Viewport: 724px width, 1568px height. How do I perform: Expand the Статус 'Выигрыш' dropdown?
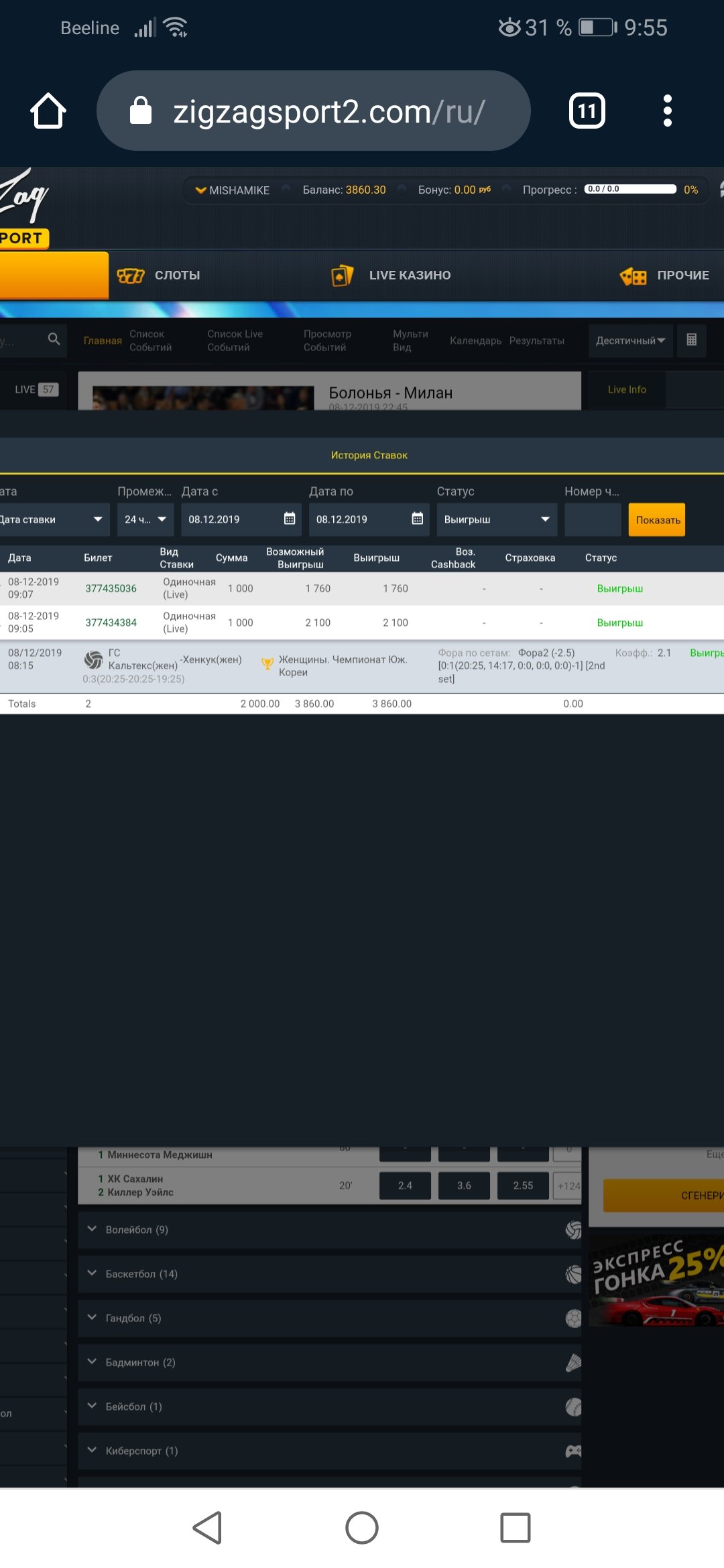tap(496, 519)
